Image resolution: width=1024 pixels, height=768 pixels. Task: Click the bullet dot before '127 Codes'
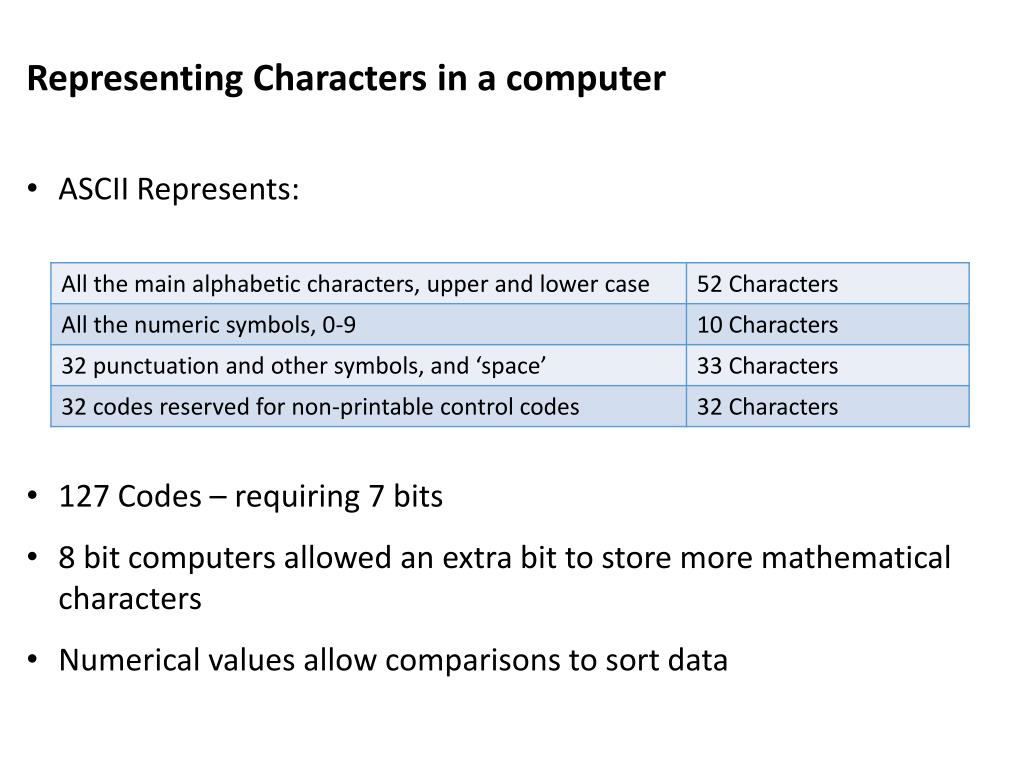point(33,496)
